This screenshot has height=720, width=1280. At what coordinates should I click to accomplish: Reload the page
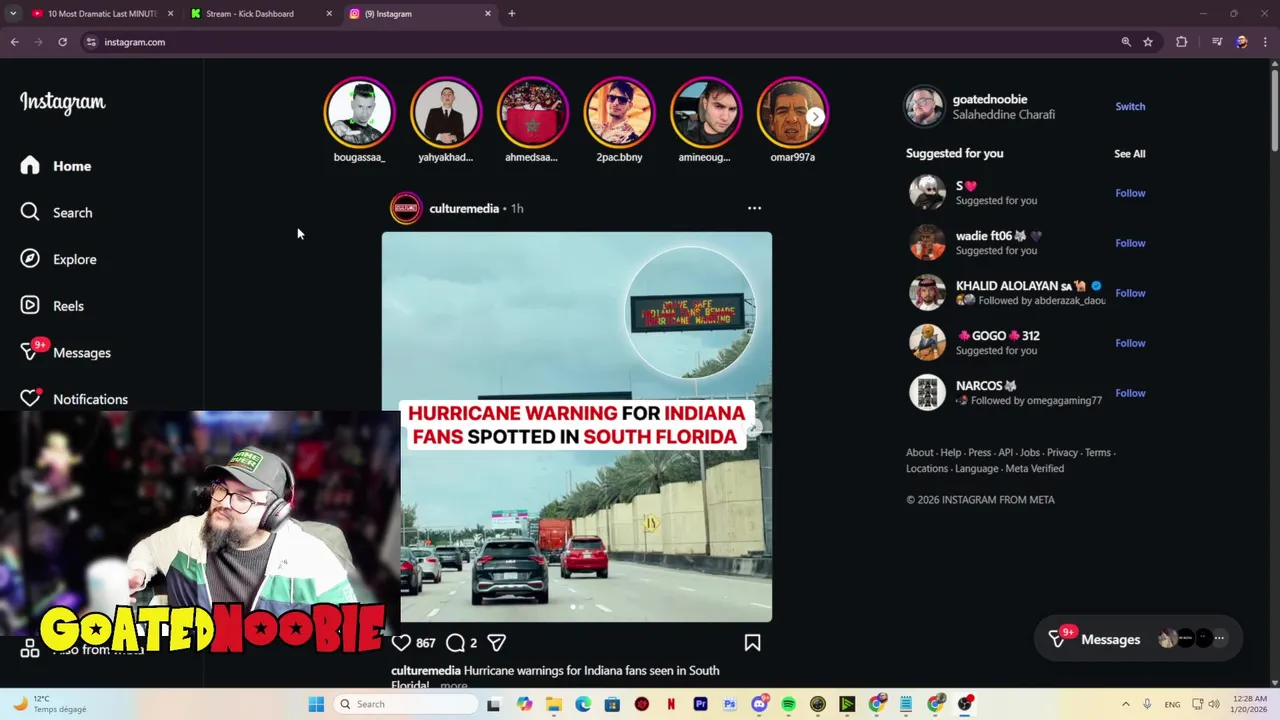(62, 42)
